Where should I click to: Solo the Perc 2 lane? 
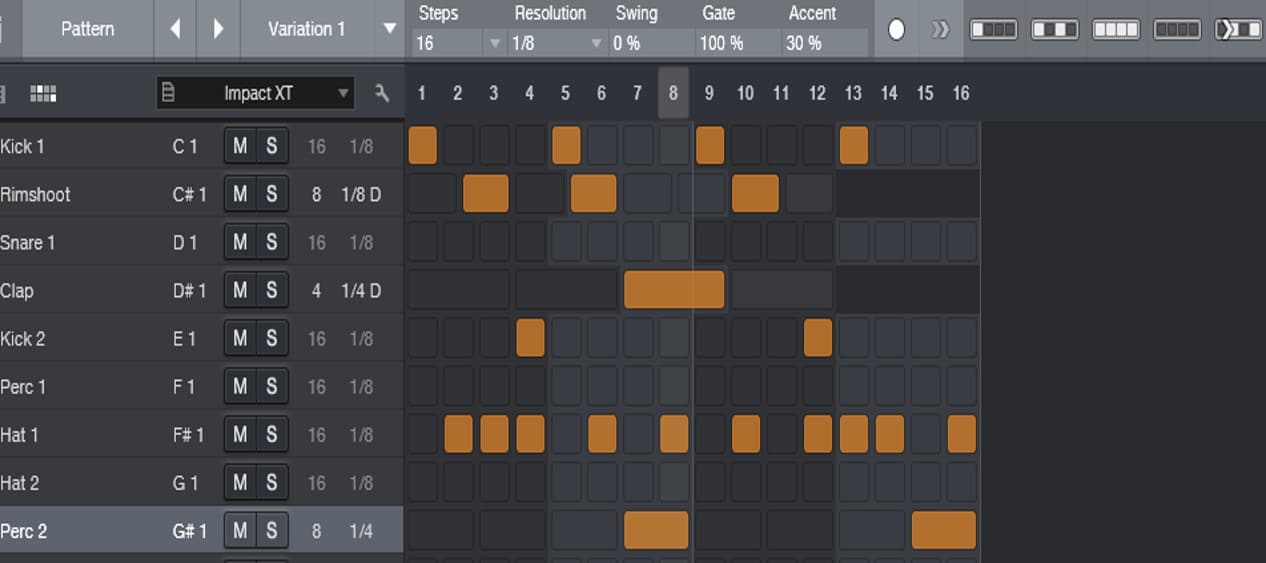[272, 530]
